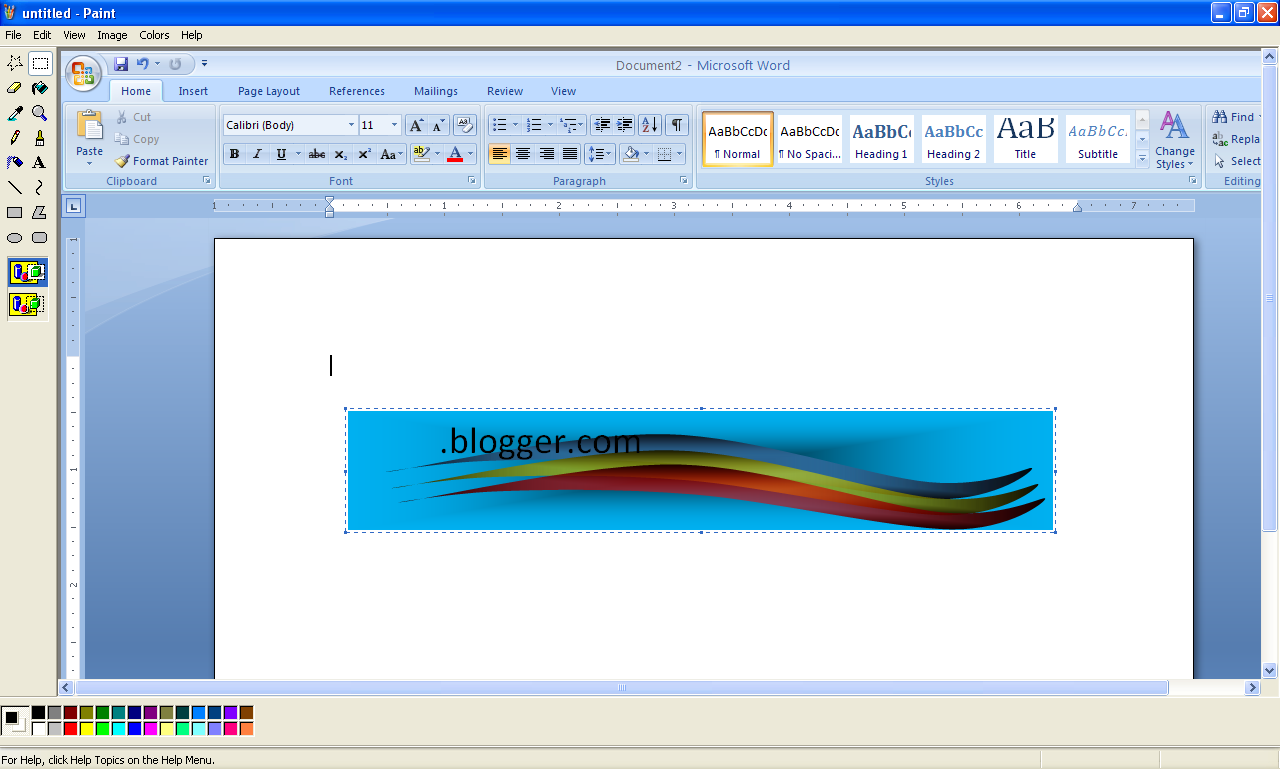Select the Rectangle shape tool
This screenshot has height=769, width=1280.
click(x=15, y=212)
